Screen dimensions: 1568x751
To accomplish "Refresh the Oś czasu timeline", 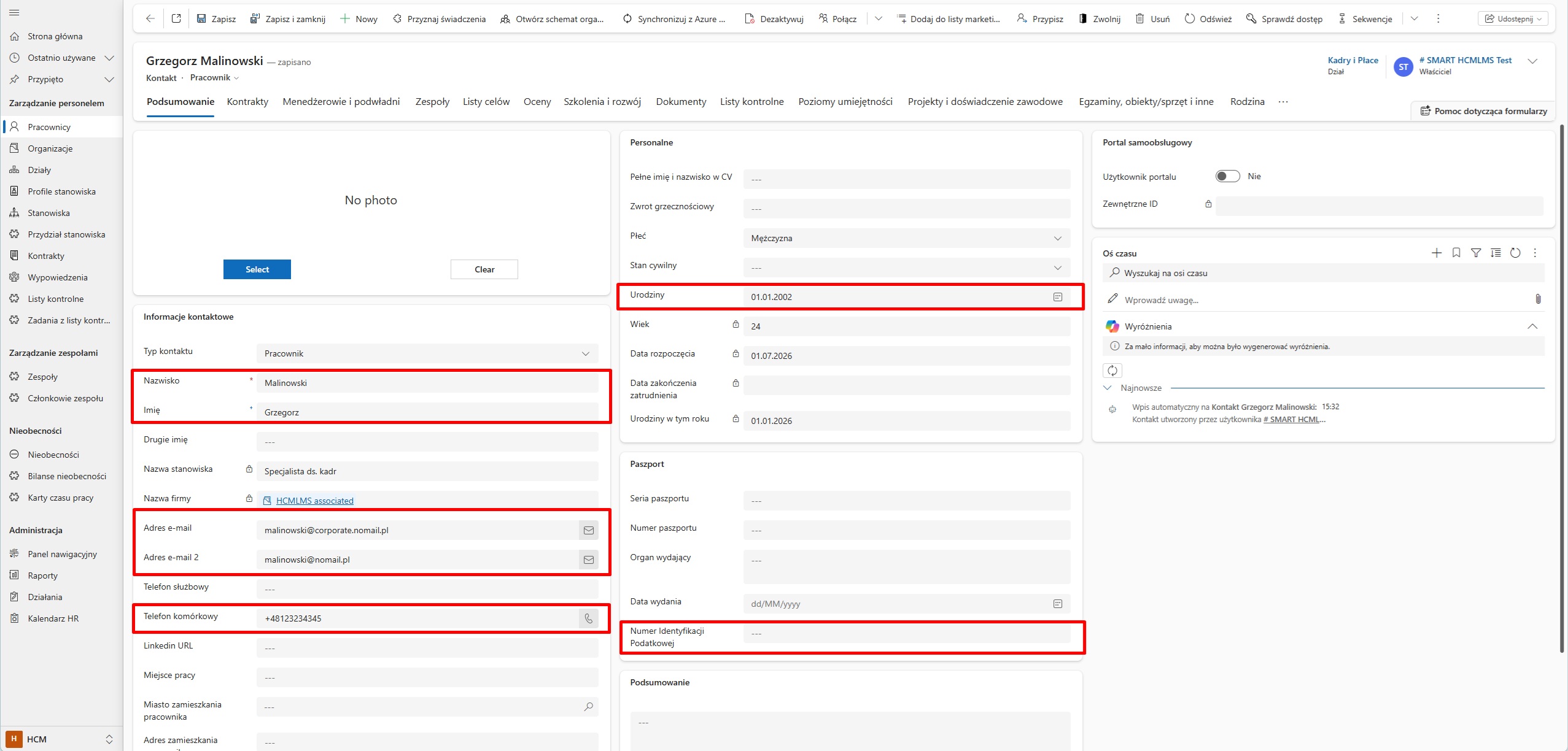I will coord(1515,253).
